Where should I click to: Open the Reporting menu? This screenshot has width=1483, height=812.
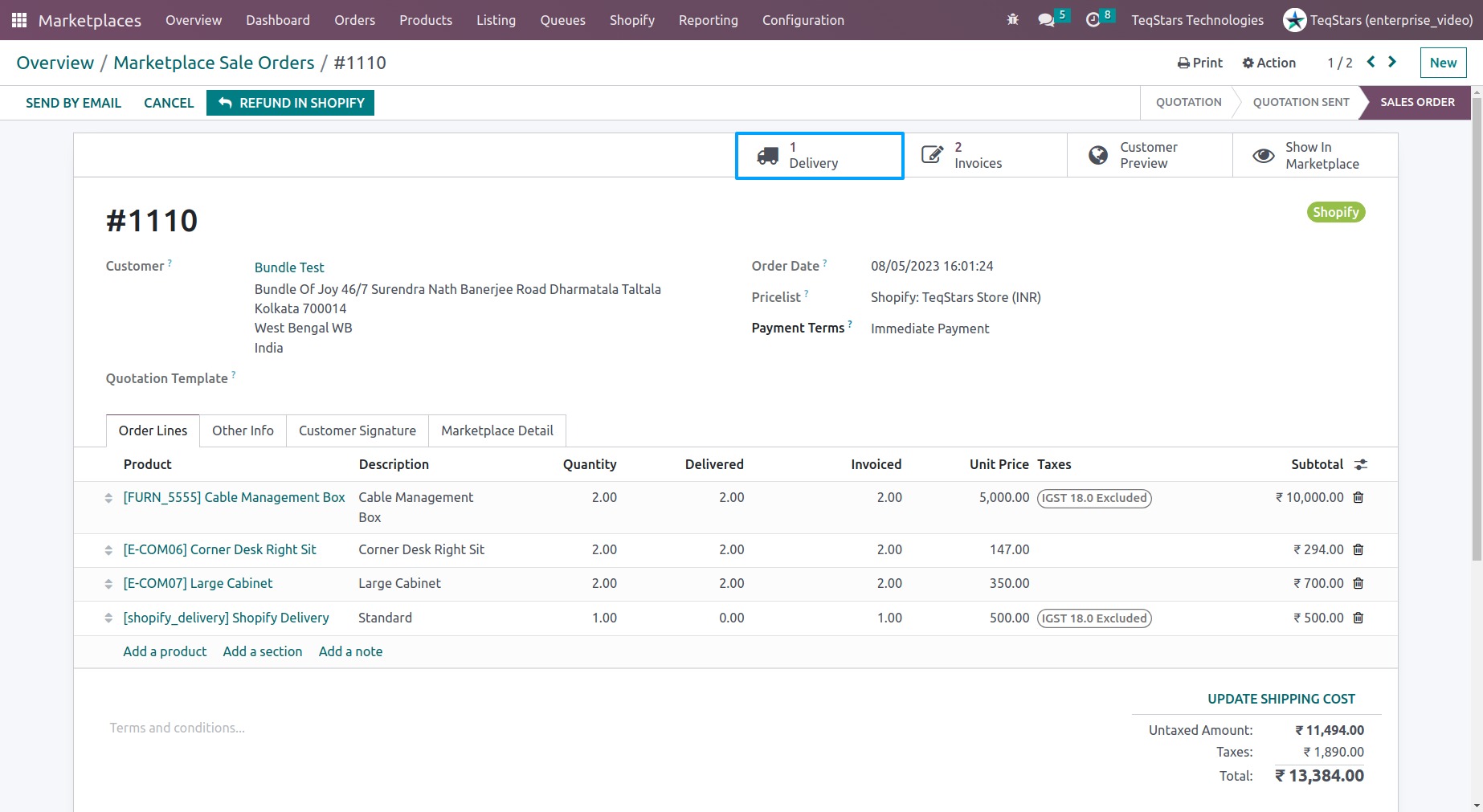pos(708,20)
